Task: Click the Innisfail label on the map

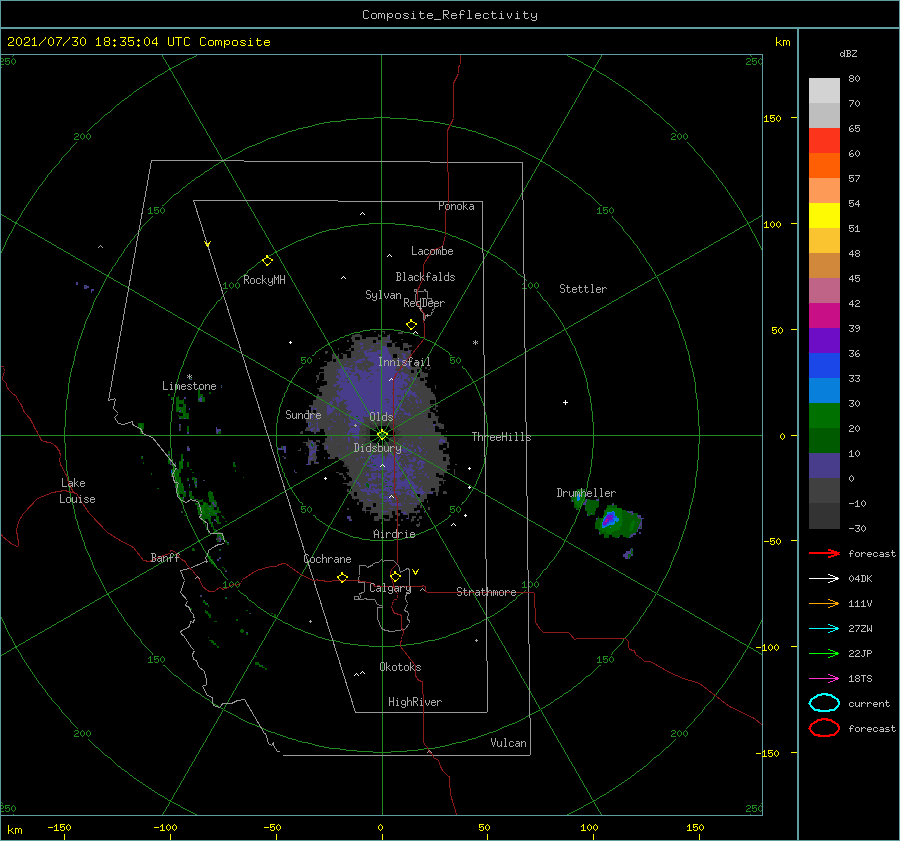Action: point(404,362)
